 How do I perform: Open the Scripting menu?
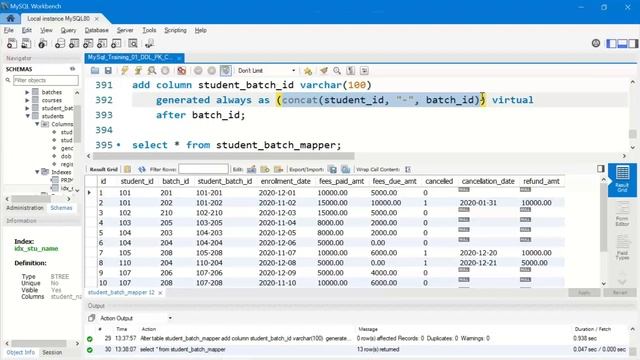click(175, 30)
